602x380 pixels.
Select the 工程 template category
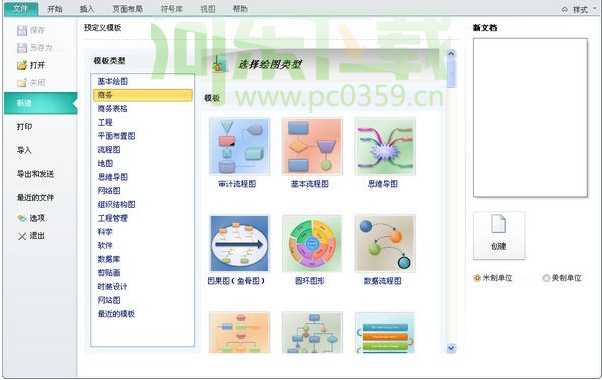pyautogui.click(x=105, y=122)
